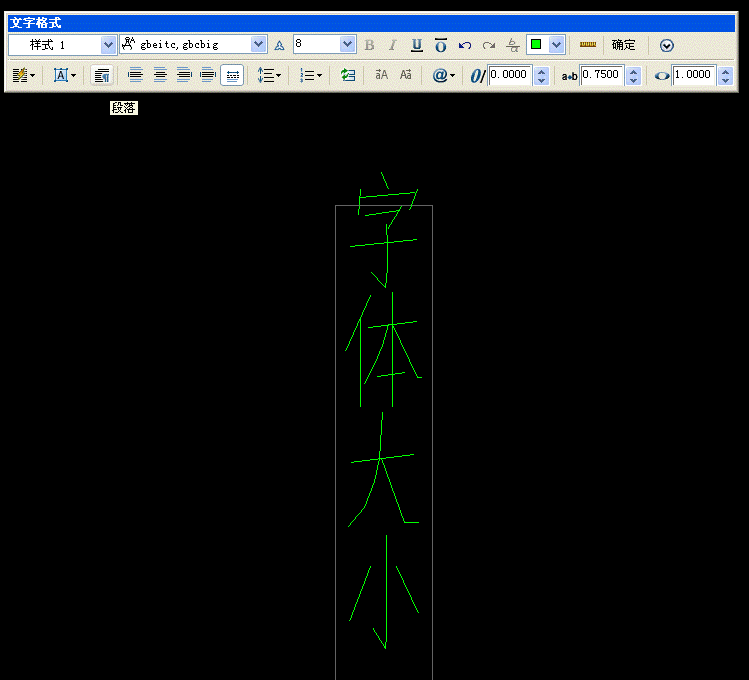Screen dimensions: 749x680
Task: Click the 确定 button
Action: (623, 45)
